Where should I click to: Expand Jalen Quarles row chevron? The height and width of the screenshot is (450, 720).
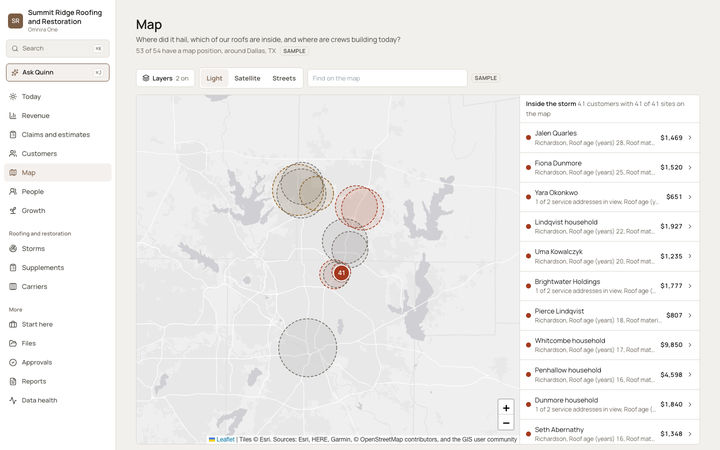690,137
